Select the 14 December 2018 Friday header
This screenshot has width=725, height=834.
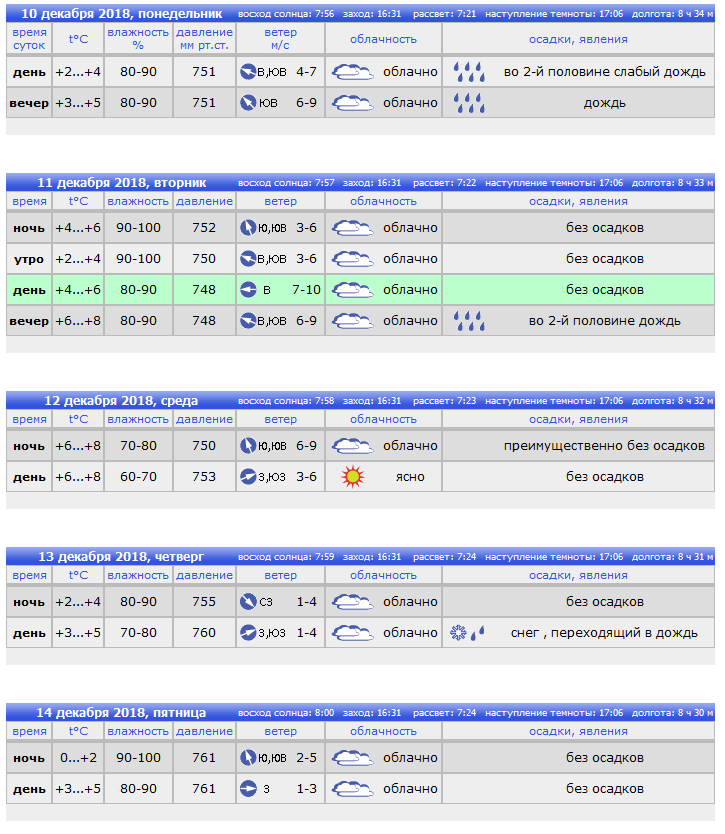(121, 713)
